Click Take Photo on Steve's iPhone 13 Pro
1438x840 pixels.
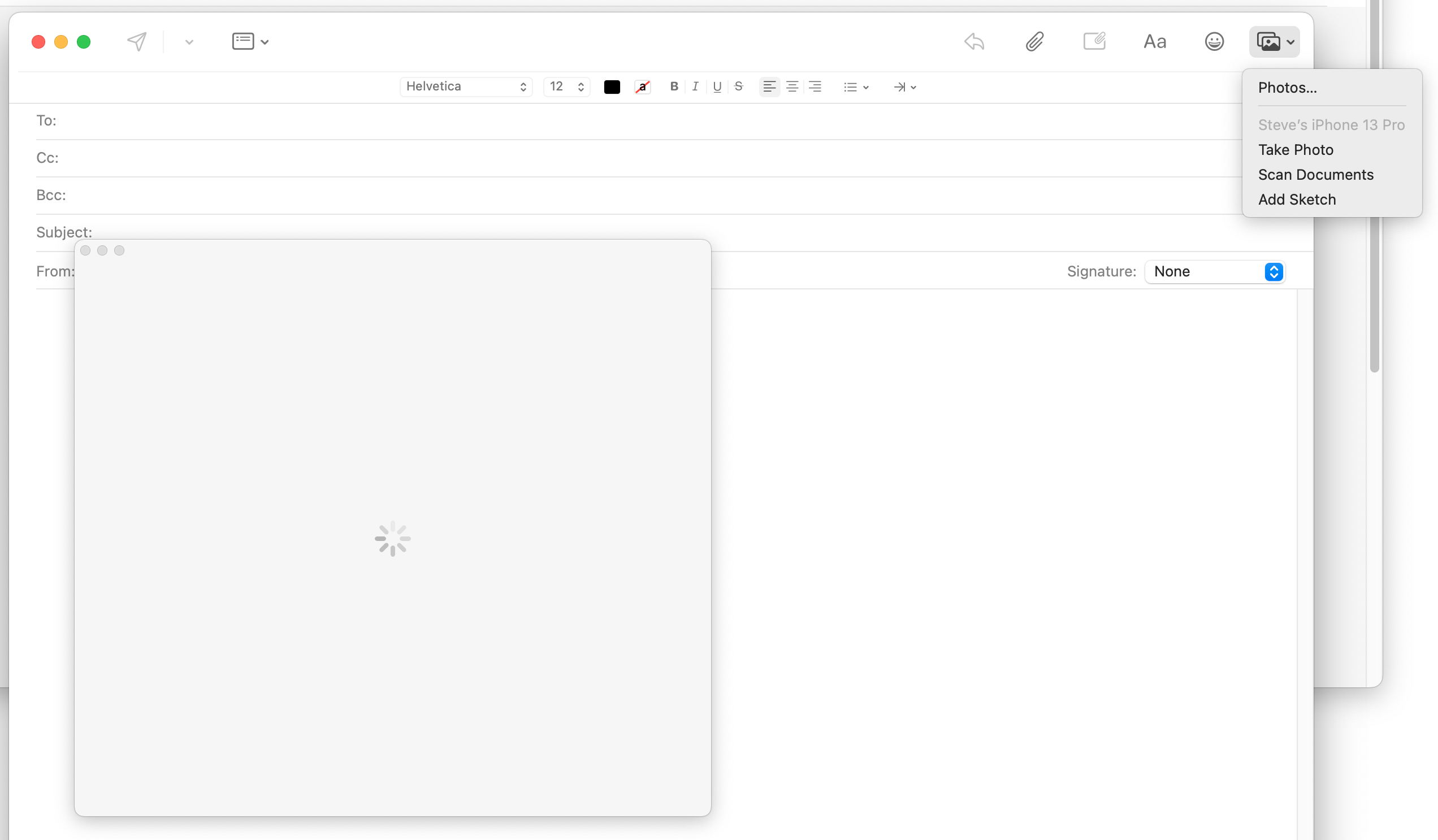click(1296, 149)
